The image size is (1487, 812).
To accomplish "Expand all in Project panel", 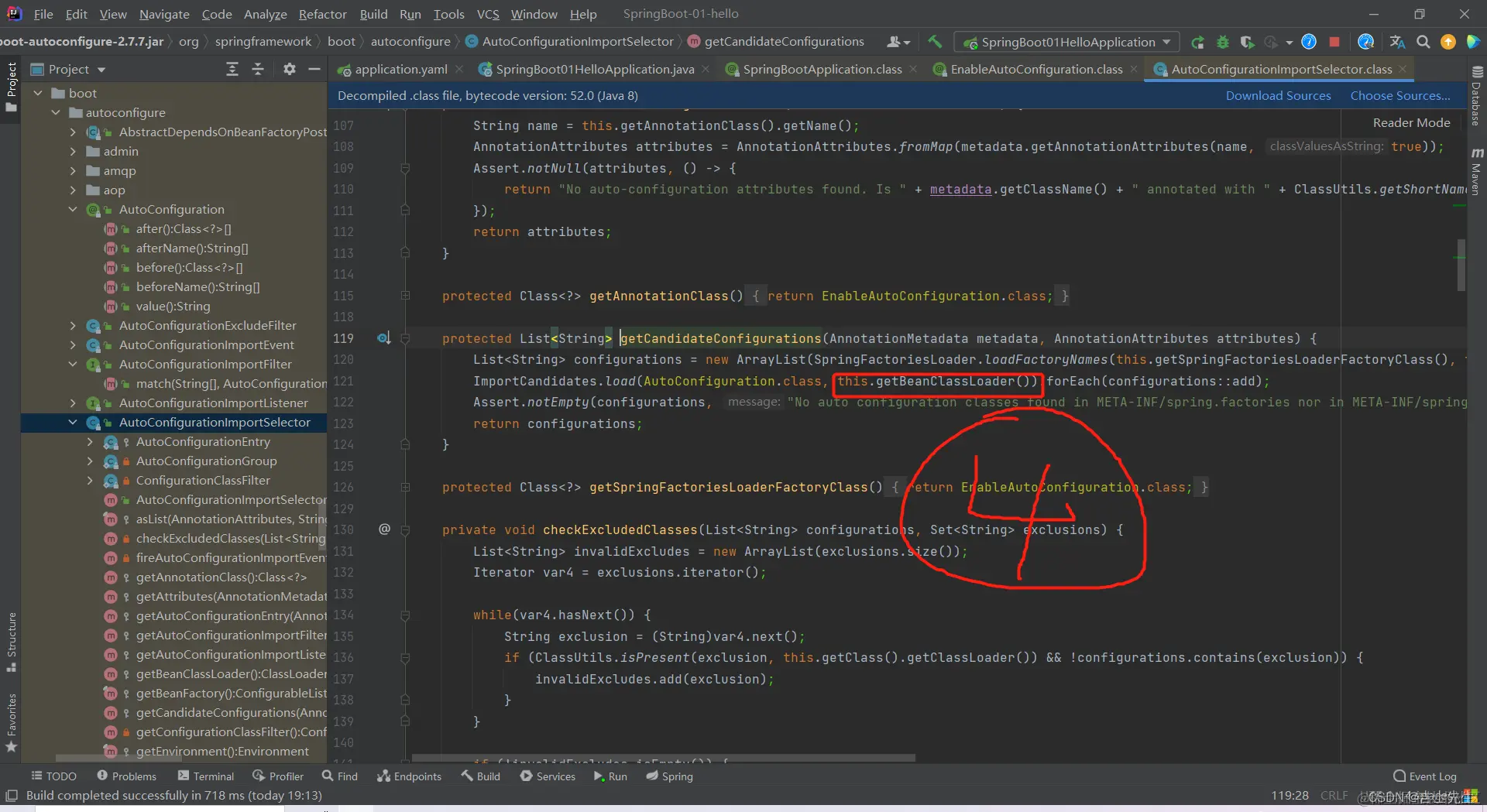I will (x=232, y=70).
